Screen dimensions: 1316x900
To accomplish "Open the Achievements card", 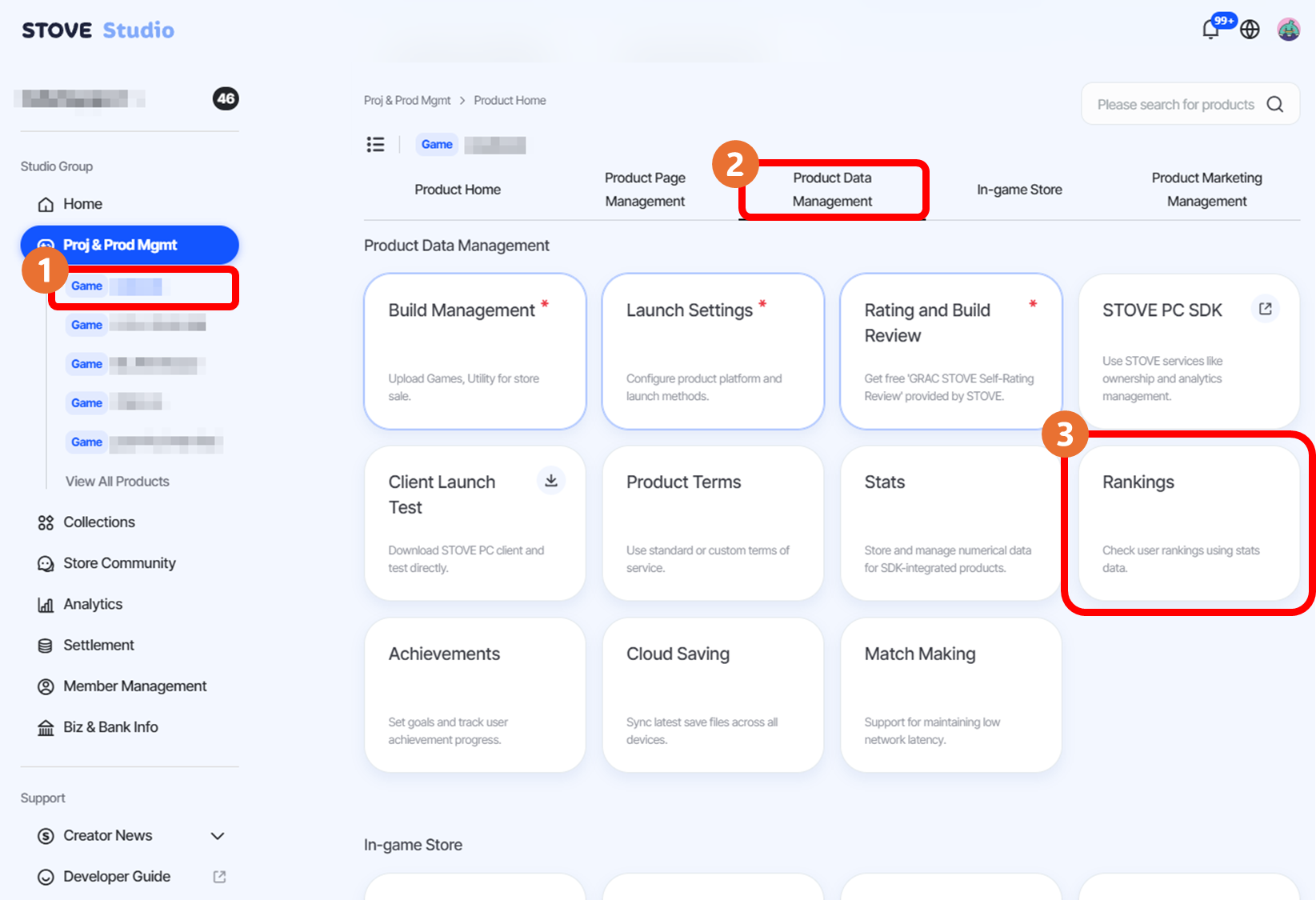I will click(475, 695).
